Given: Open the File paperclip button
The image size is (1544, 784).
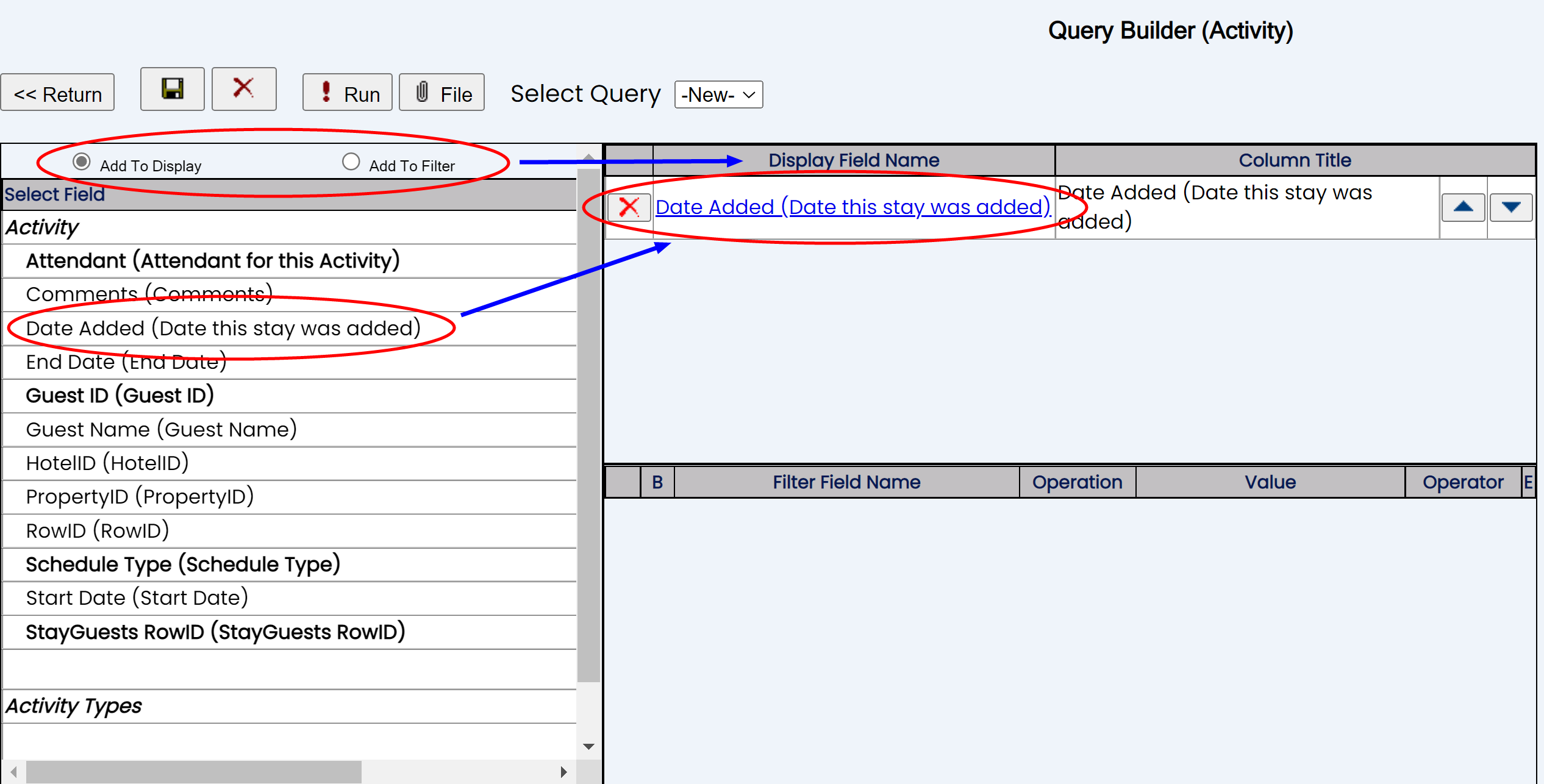Looking at the screenshot, I should pyautogui.click(x=441, y=93).
